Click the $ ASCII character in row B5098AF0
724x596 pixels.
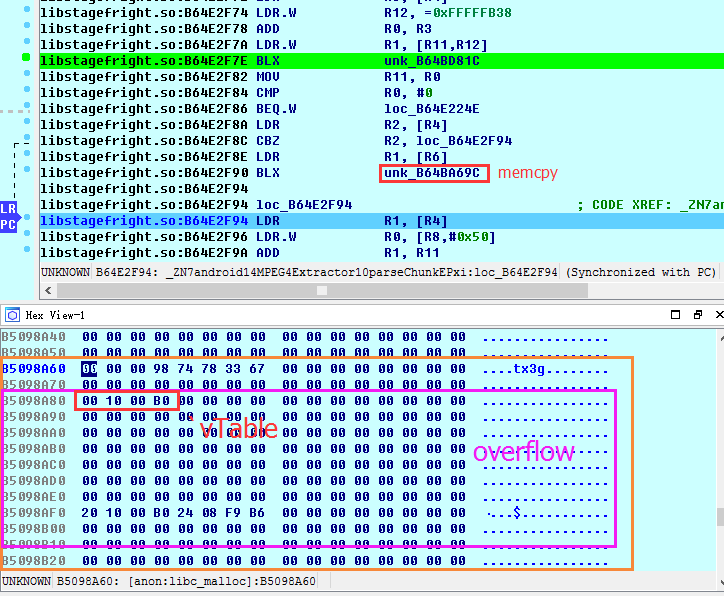coord(517,512)
